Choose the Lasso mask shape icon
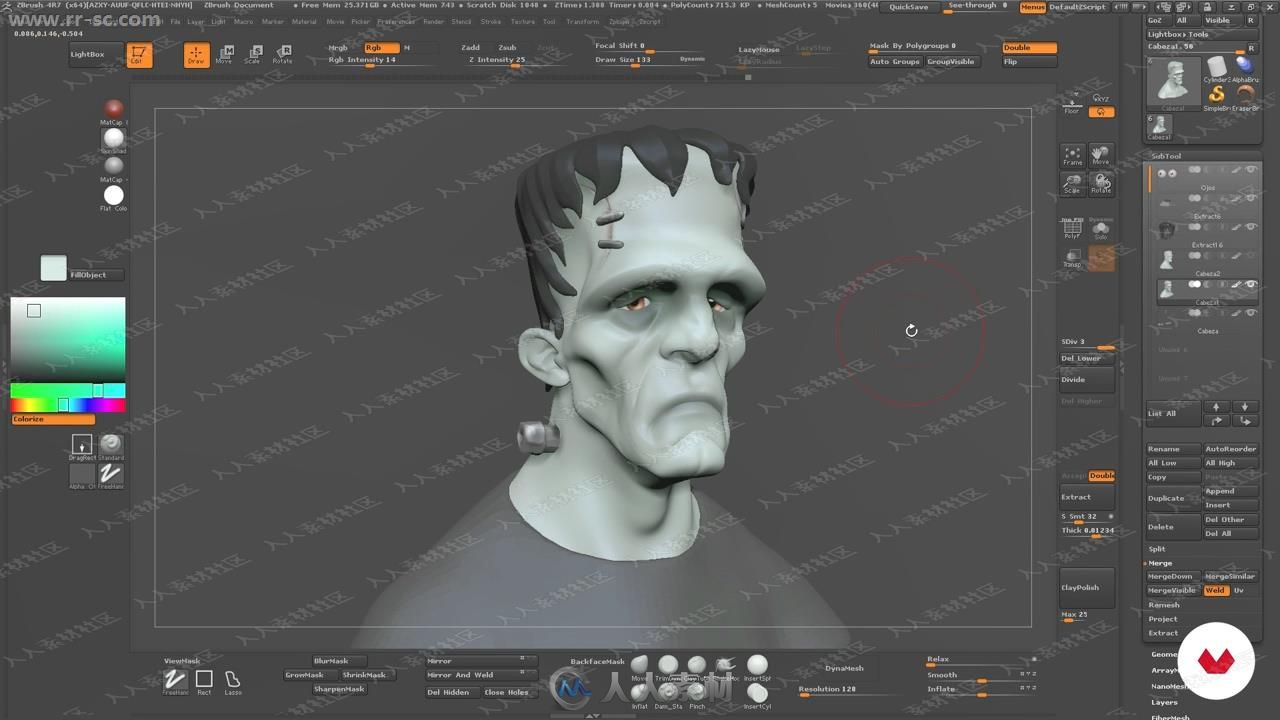 (232, 681)
